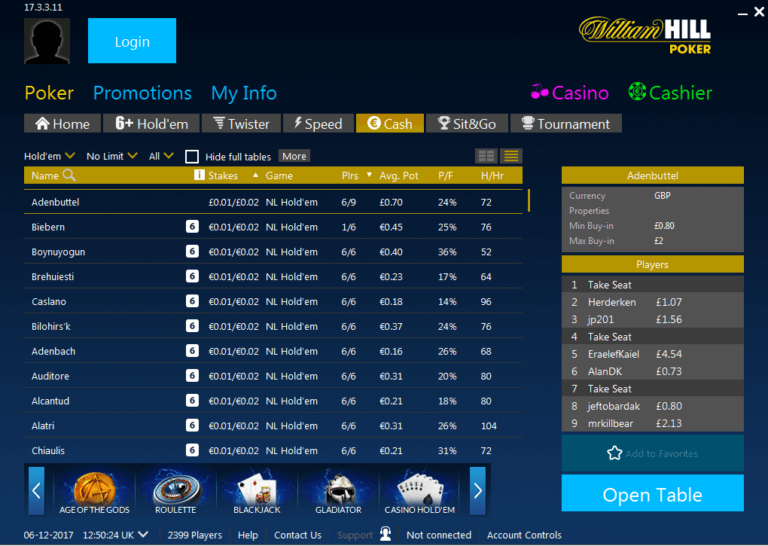Select the Chiaulis table row

(x=273, y=450)
